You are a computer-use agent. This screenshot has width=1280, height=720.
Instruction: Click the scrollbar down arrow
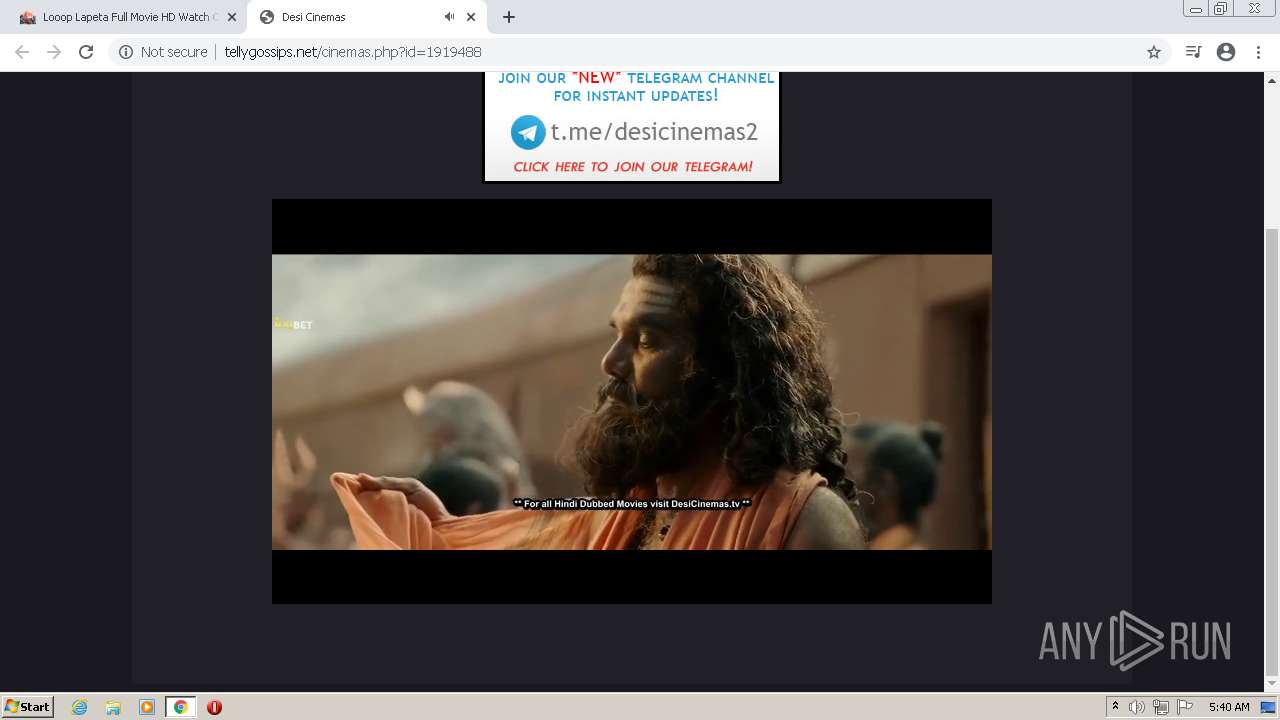click(1272, 685)
